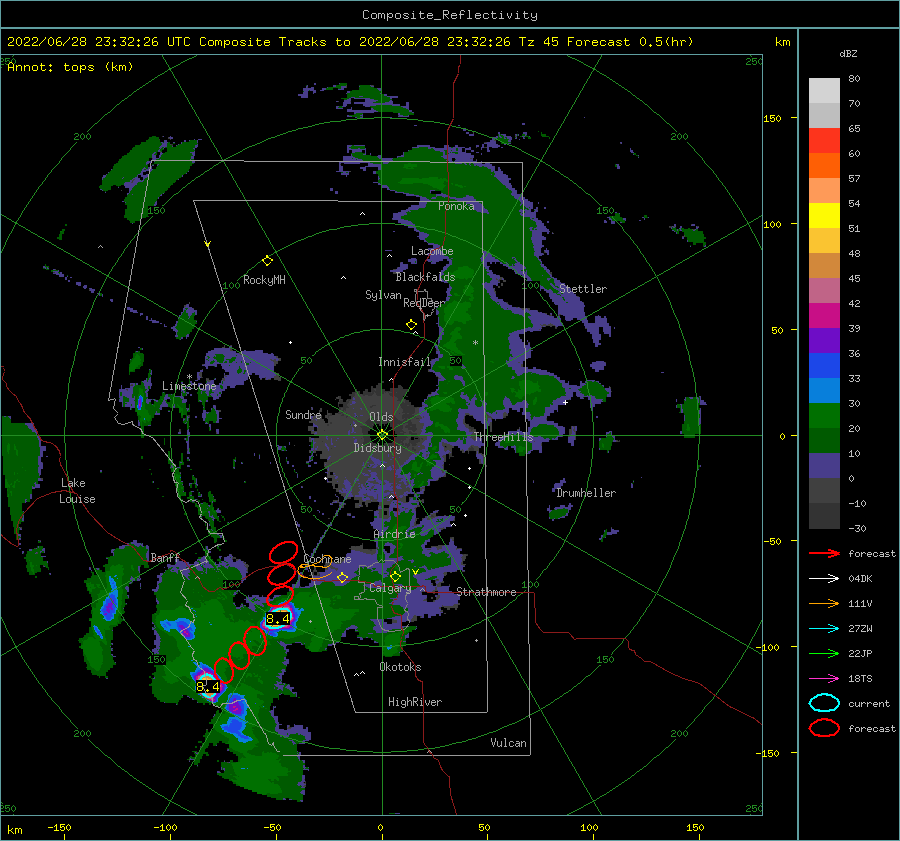
Task: Click the red forecast arrow legend icon
Action: [824, 553]
